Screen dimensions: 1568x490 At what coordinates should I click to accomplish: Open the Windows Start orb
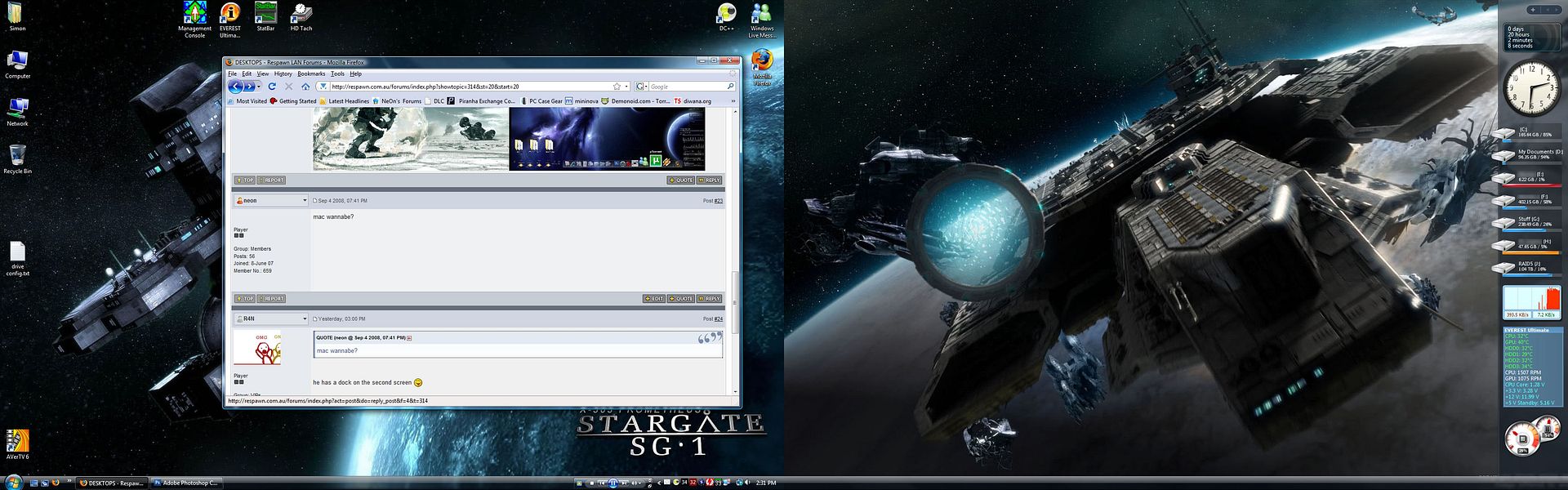[x=12, y=482]
